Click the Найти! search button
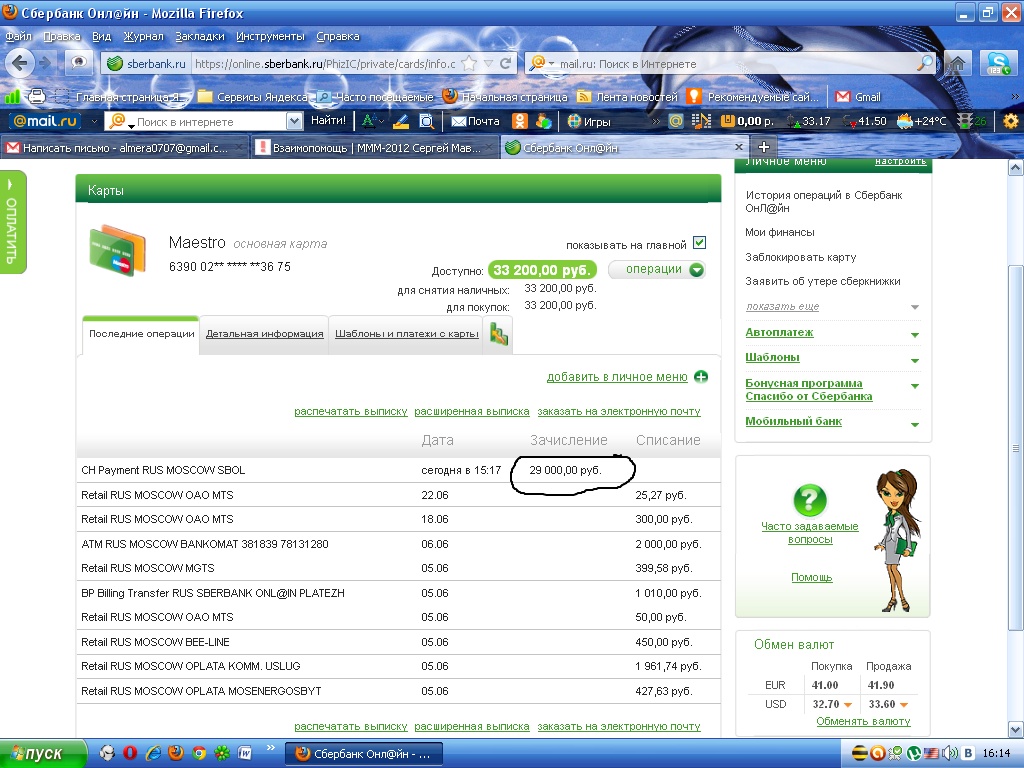Viewport: 1024px width, 768px height. click(x=328, y=121)
